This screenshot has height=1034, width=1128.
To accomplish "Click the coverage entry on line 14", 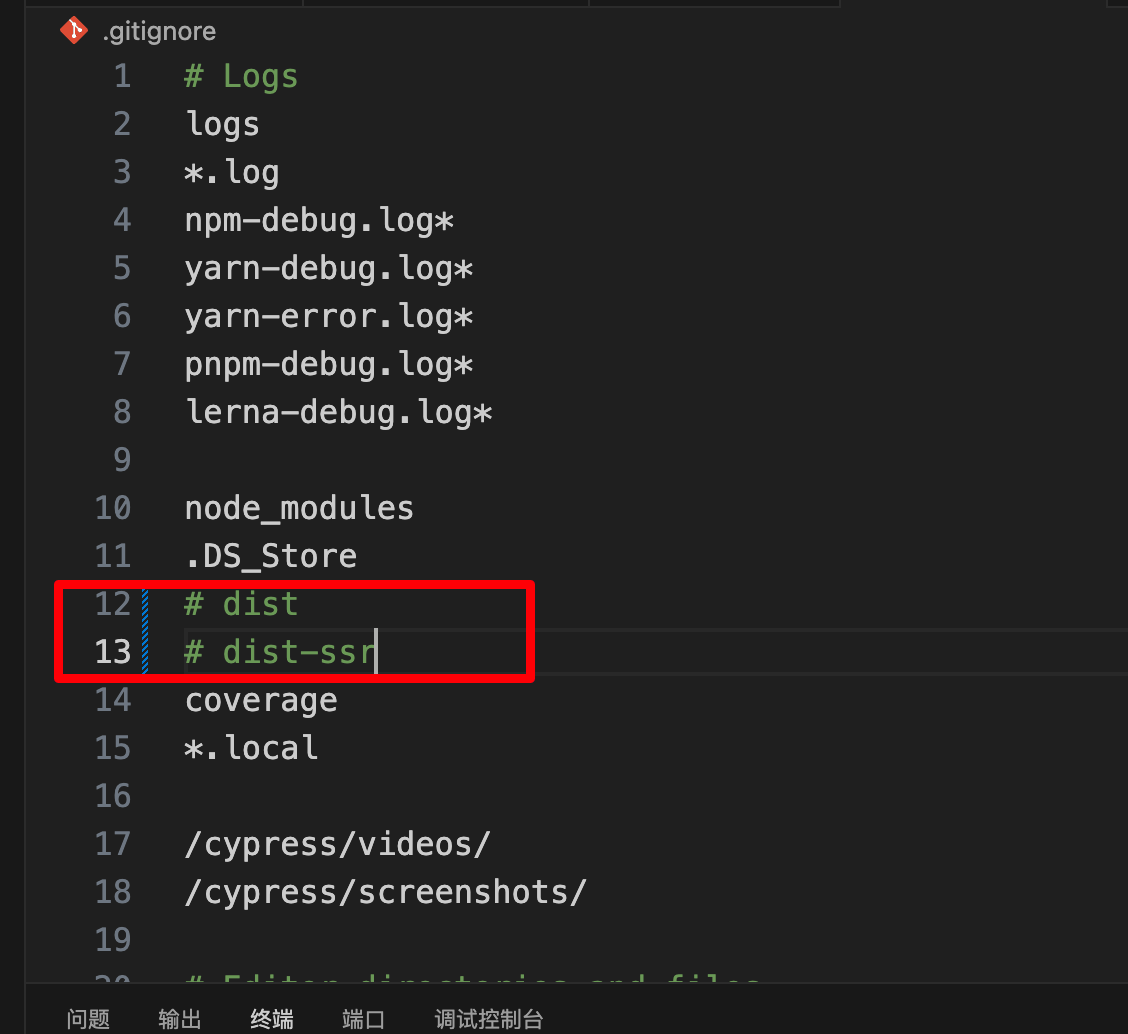I will point(261,700).
